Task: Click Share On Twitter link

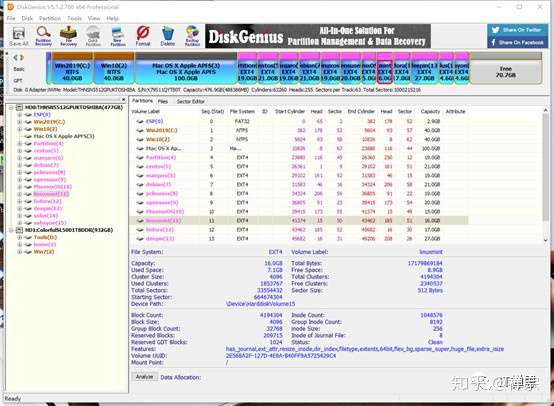Action: click(x=522, y=30)
